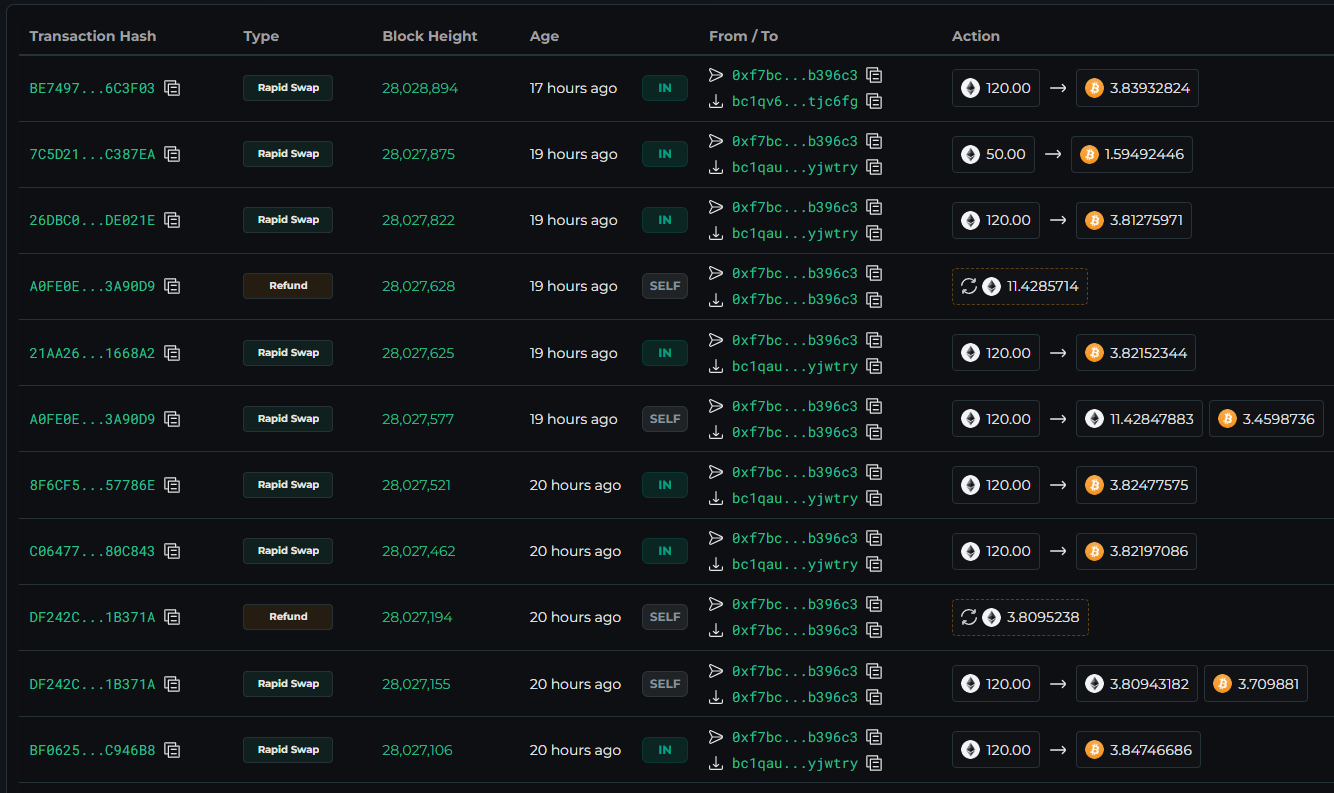Screen dimensions: 1334x793
Task: Click the refund arrows icon beside 11.4285714
Action: tap(968, 286)
